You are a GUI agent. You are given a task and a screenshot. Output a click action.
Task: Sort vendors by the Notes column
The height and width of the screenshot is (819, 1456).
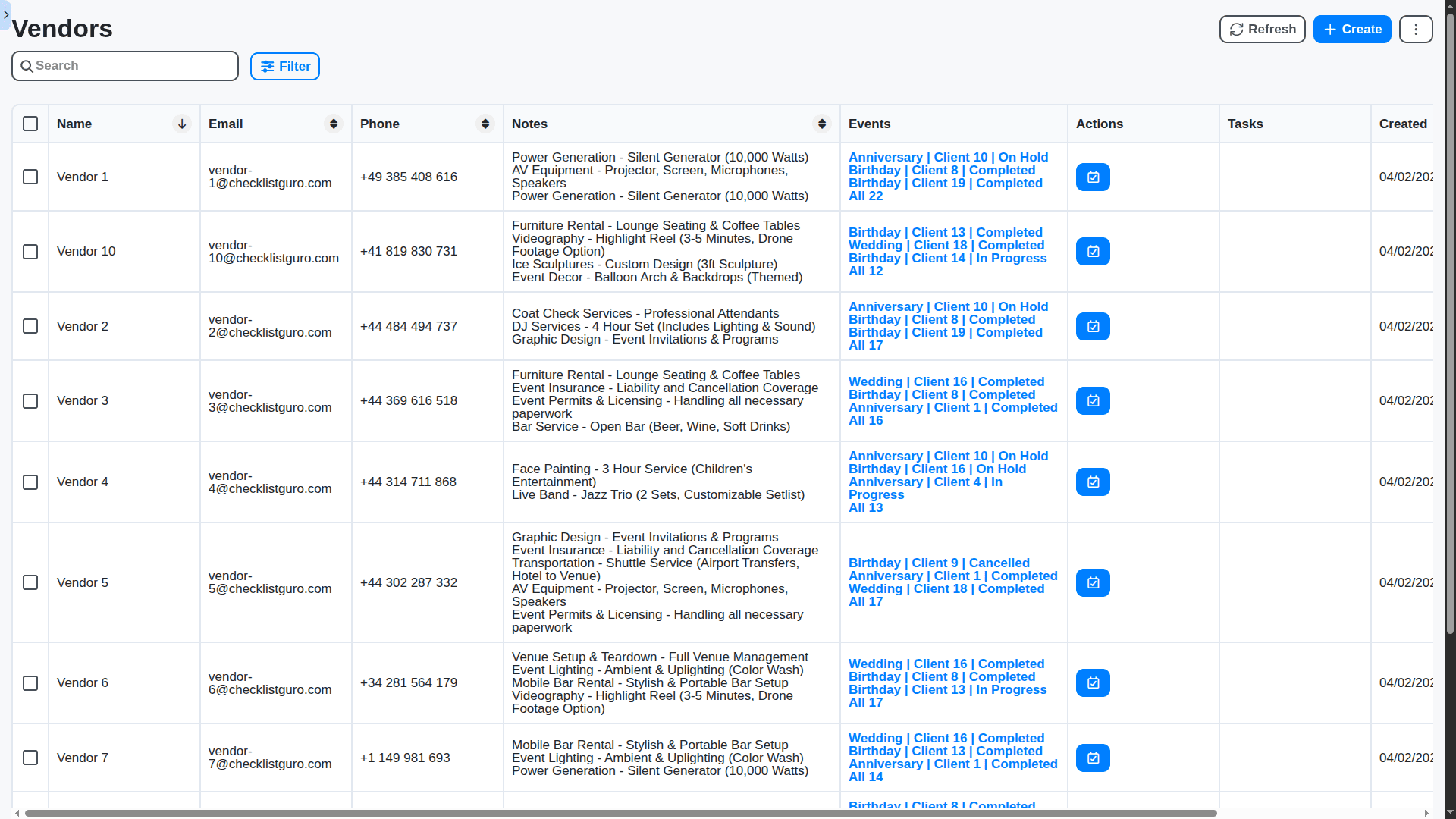coord(822,124)
